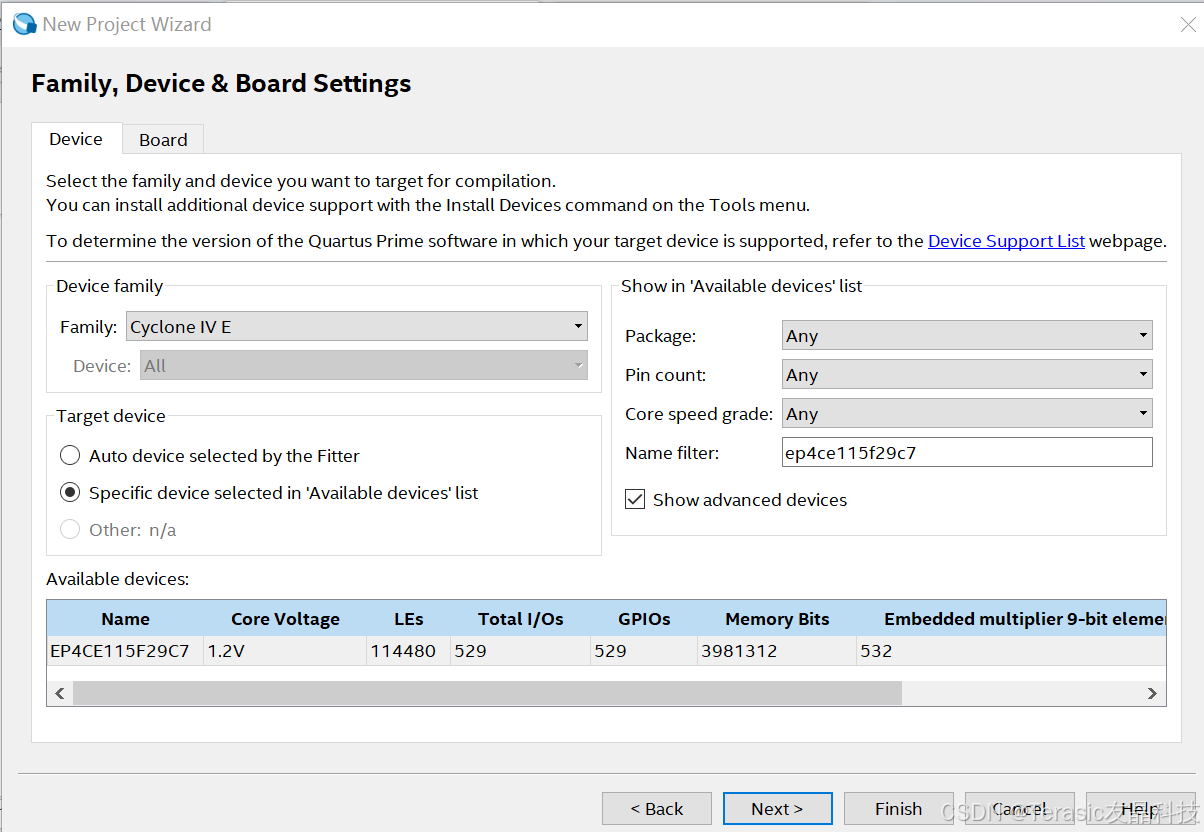Click the 532 multiplier elements cell
The width and height of the screenshot is (1204, 832).
pyautogui.click(x=1011, y=651)
